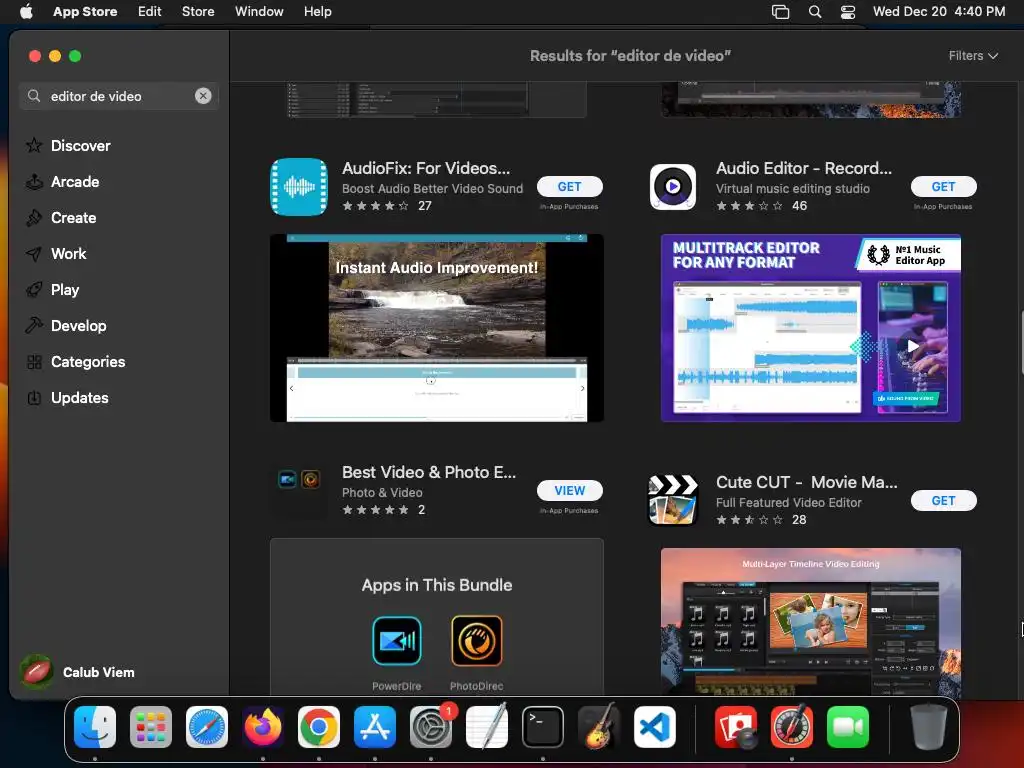Open the Best Video & Photo E... title
The height and width of the screenshot is (768, 1024).
coord(429,472)
